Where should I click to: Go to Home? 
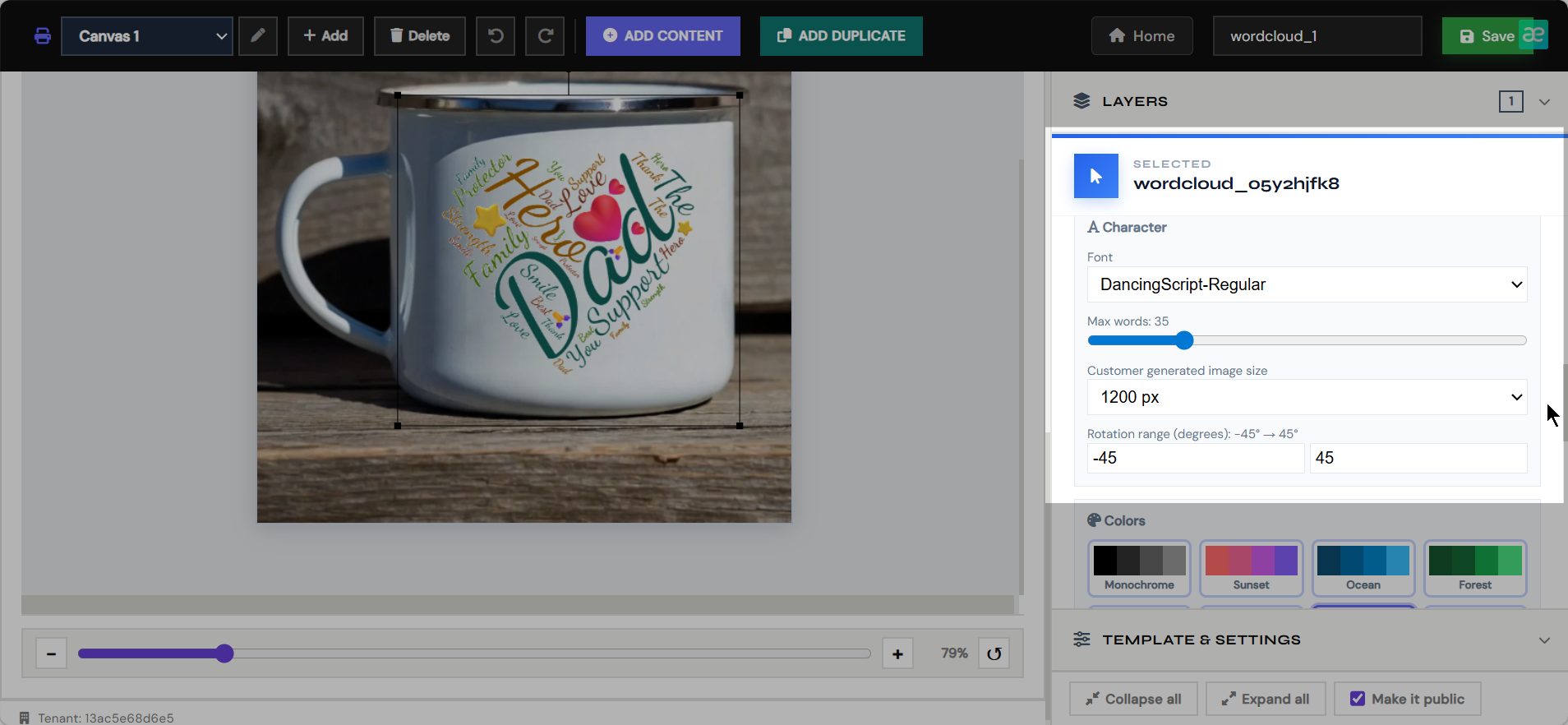pyautogui.click(x=1142, y=36)
